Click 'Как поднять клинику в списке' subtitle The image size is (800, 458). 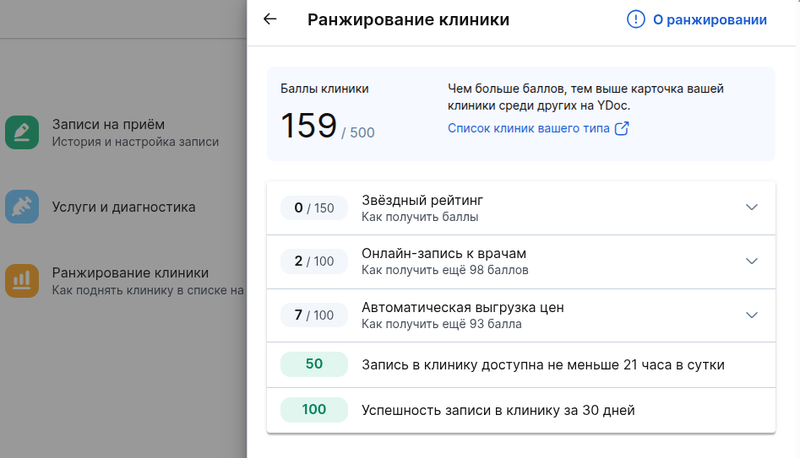[148, 290]
